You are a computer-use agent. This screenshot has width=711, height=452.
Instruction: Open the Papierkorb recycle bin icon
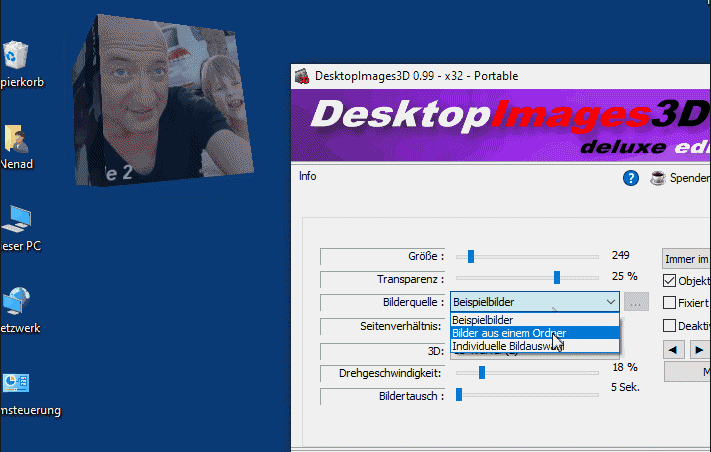tap(16, 55)
